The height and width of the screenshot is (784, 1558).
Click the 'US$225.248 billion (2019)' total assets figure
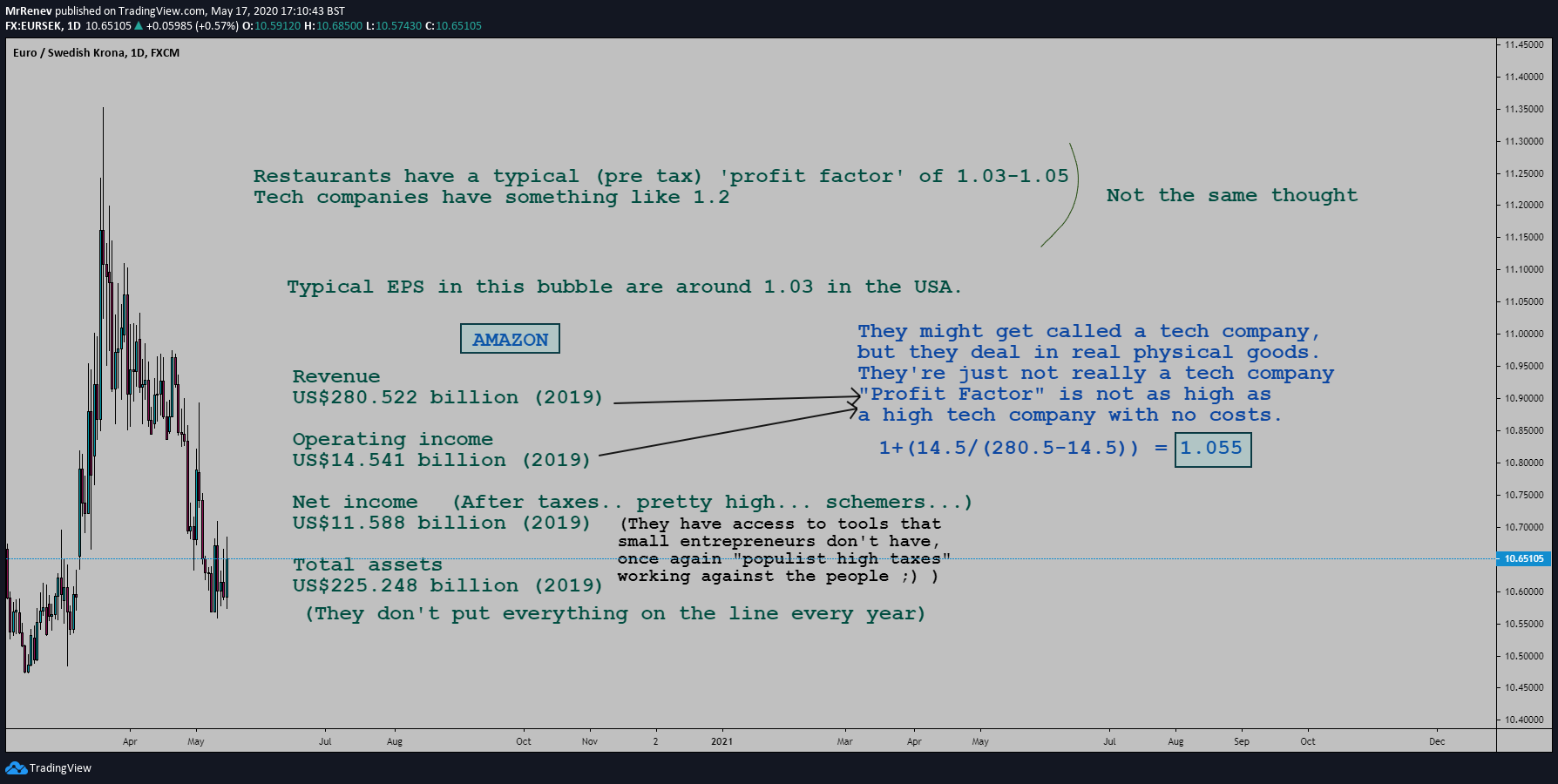[448, 585]
